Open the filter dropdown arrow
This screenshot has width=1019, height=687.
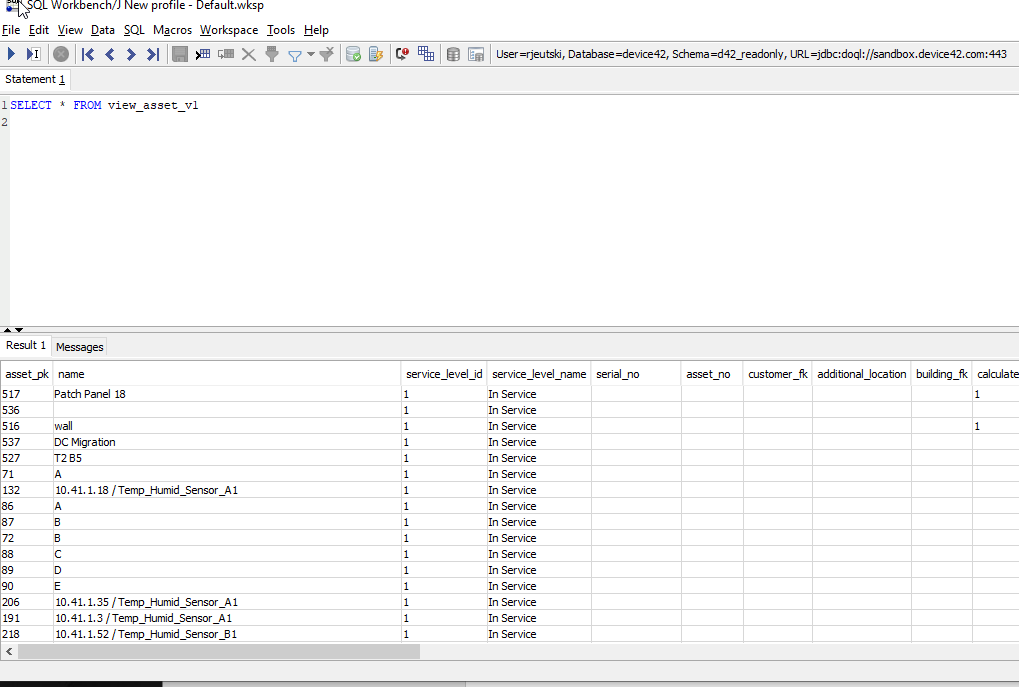click(311, 54)
